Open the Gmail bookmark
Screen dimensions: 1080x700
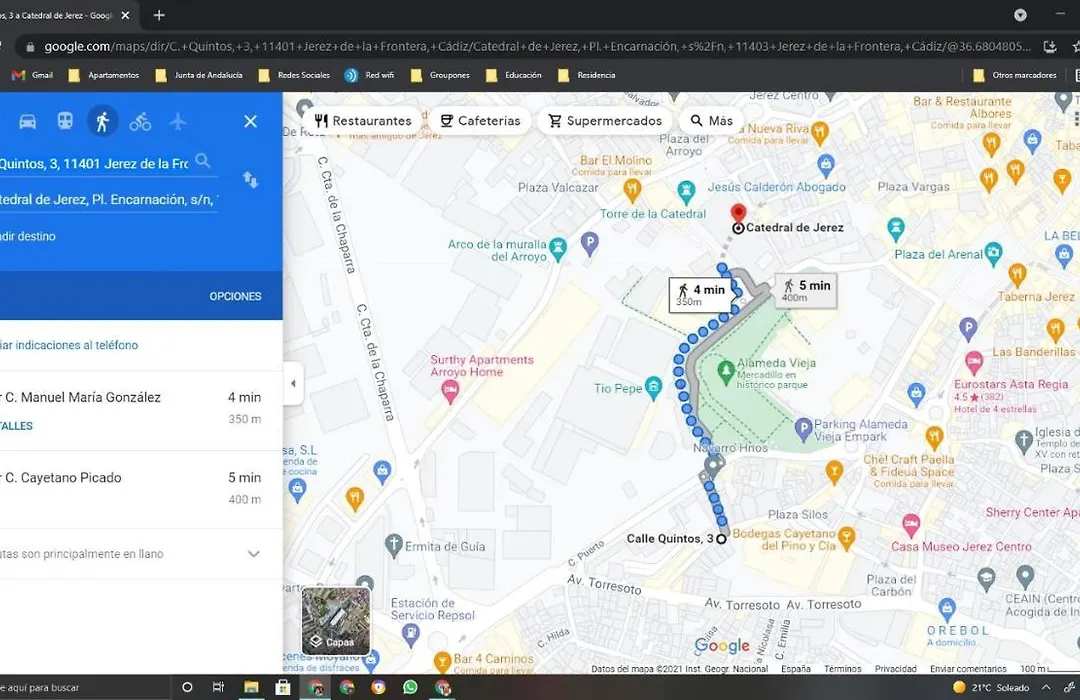(33, 75)
